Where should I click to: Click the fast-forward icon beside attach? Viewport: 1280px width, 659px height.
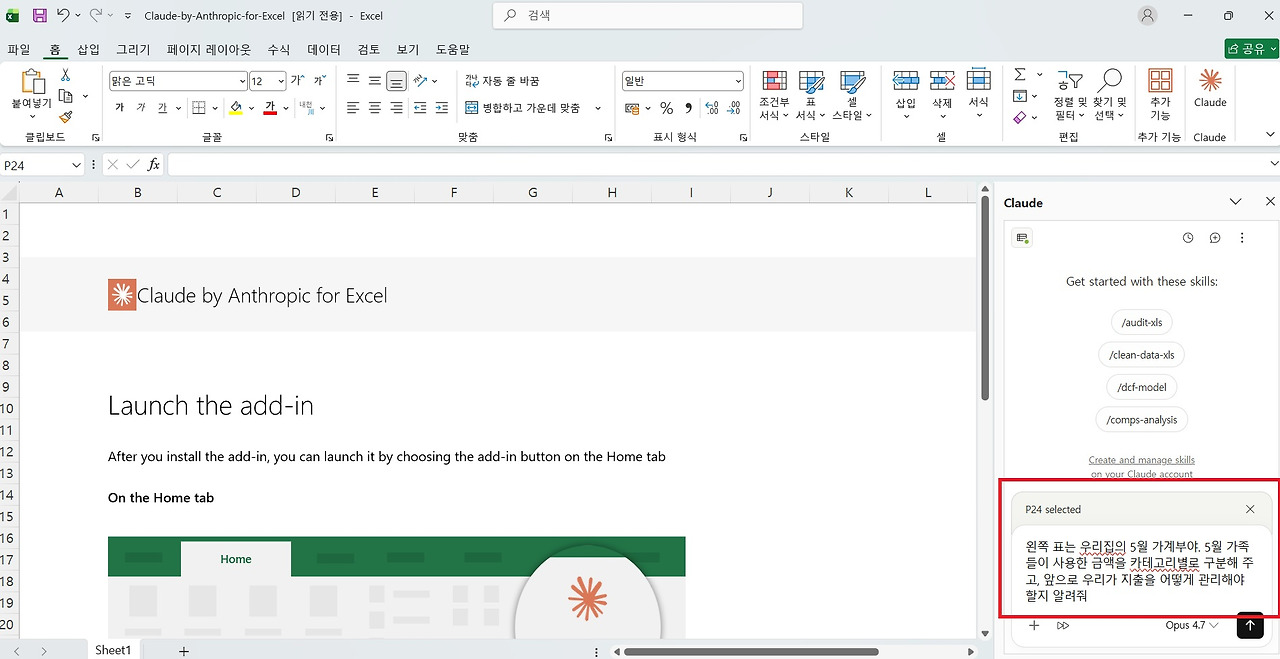tap(1063, 625)
